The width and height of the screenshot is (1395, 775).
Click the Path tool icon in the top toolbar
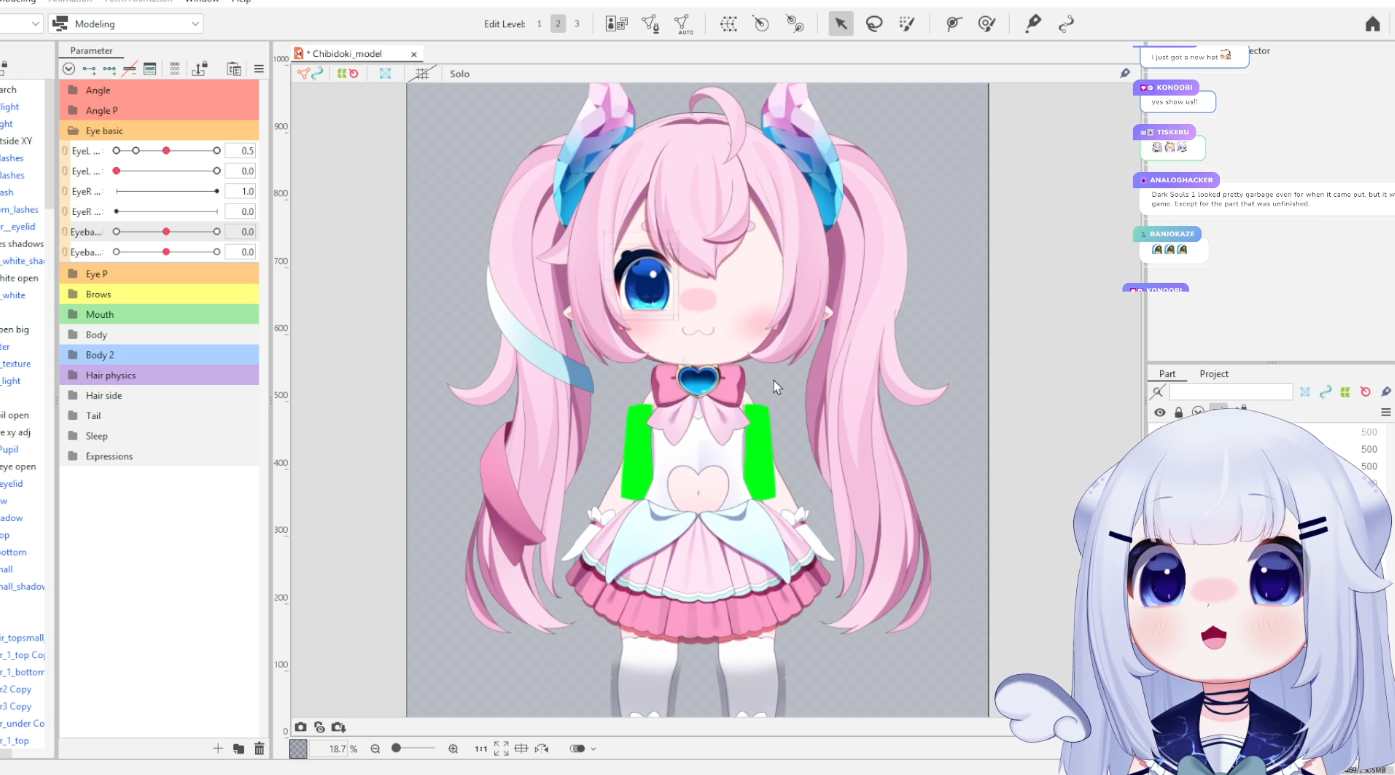1066,24
